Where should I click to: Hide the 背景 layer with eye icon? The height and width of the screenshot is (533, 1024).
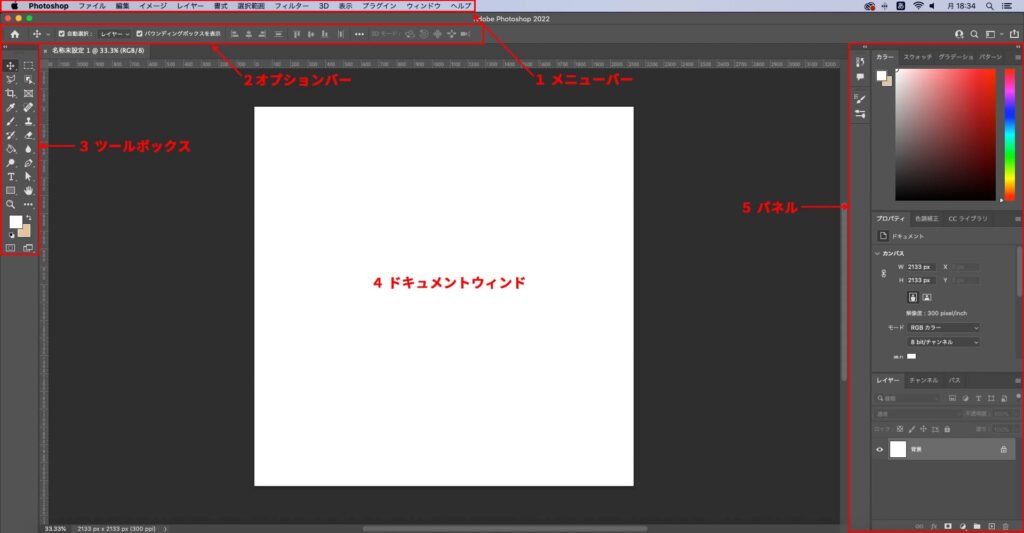[x=880, y=449]
